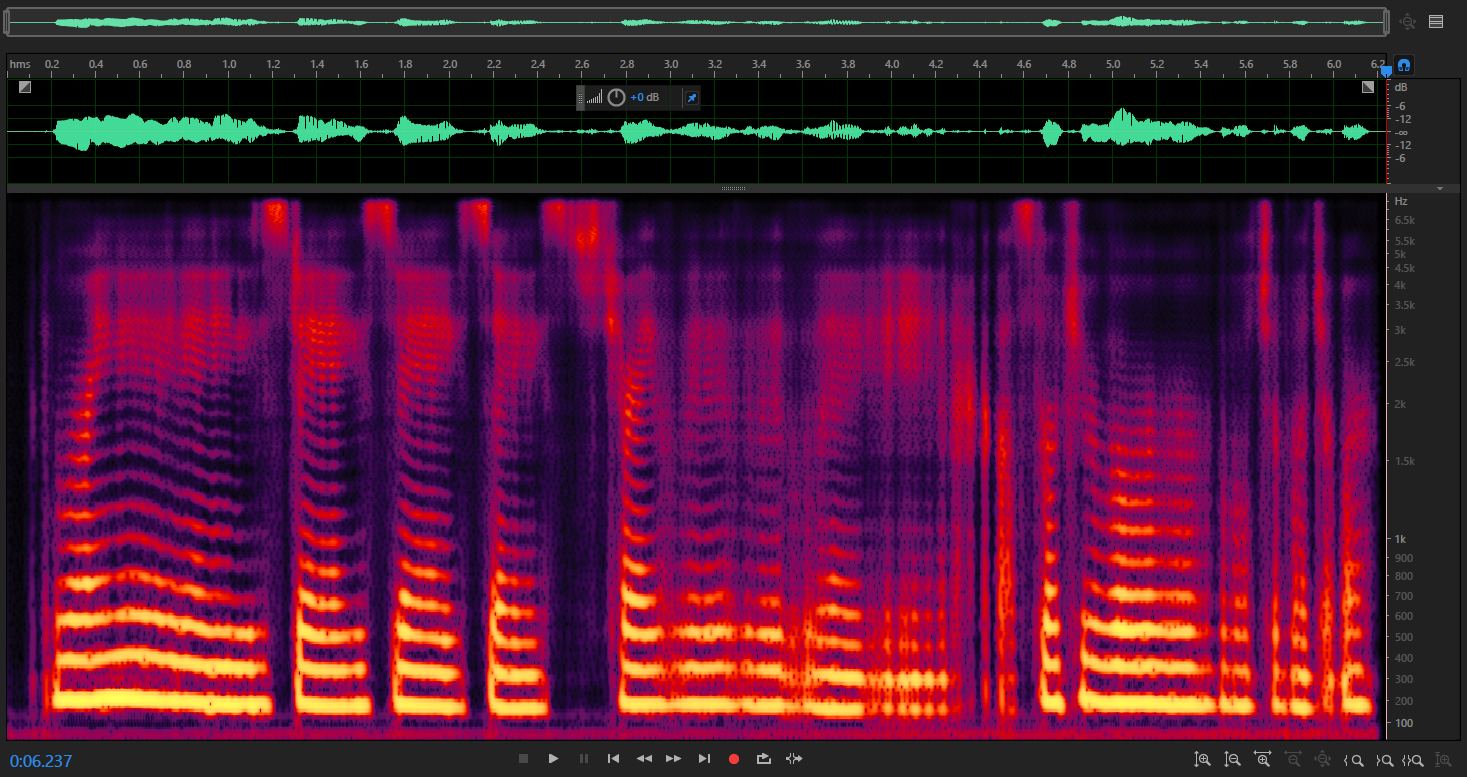Click the dB label on amplitude scale
This screenshot has height=777, width=1467.
1402,87
